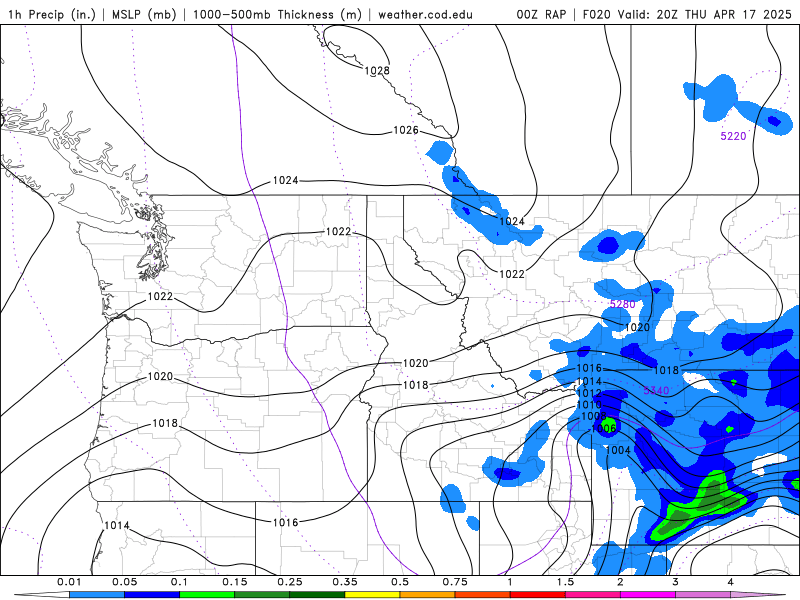Click the yellow legend color segment

pyautogui.click(x=372, y=594)
